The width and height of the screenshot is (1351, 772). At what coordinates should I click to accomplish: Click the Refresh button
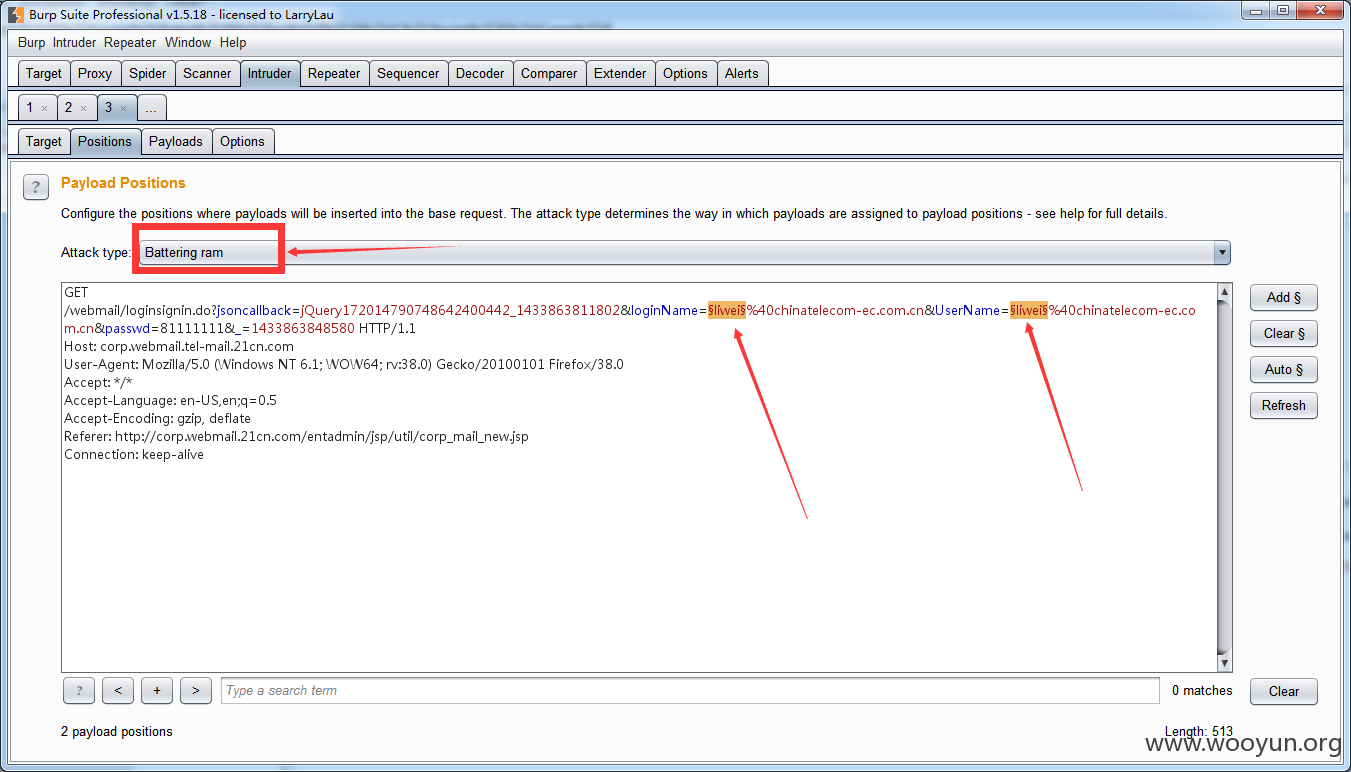pos(1284,405)
